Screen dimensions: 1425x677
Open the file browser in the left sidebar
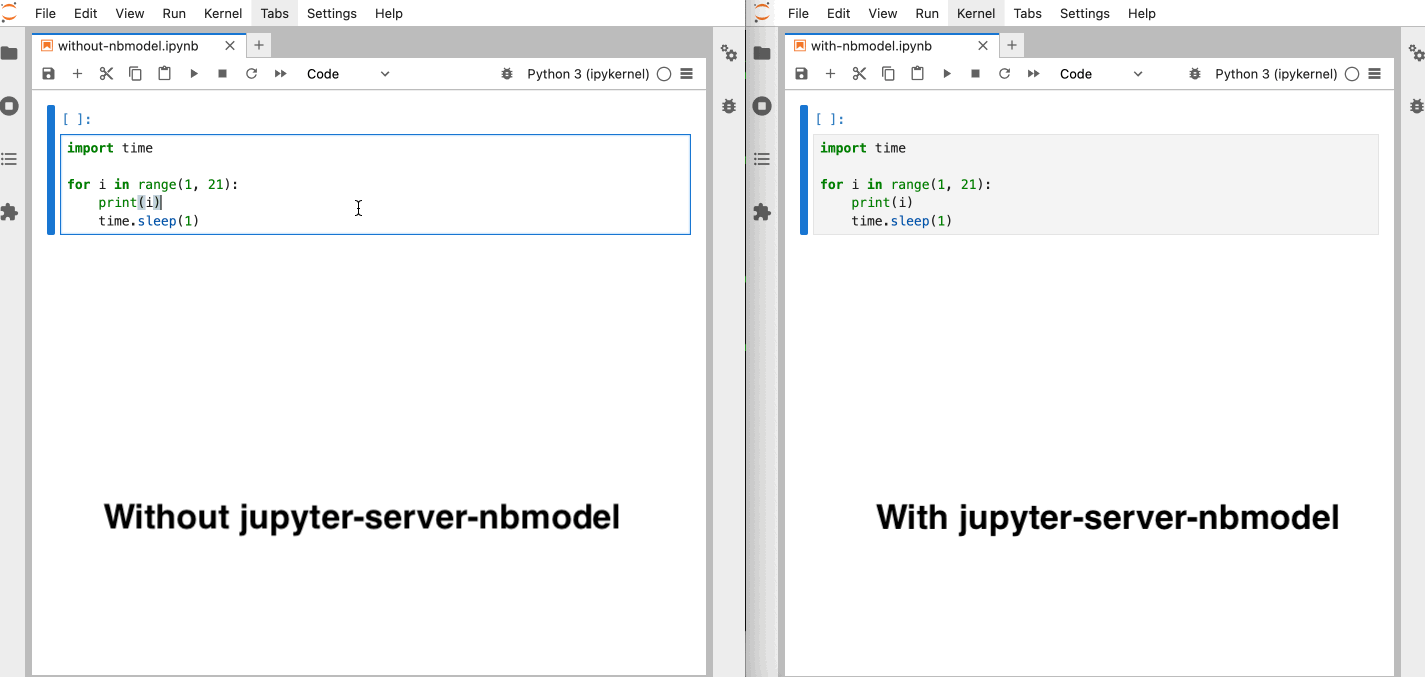(x=10, y=52)
